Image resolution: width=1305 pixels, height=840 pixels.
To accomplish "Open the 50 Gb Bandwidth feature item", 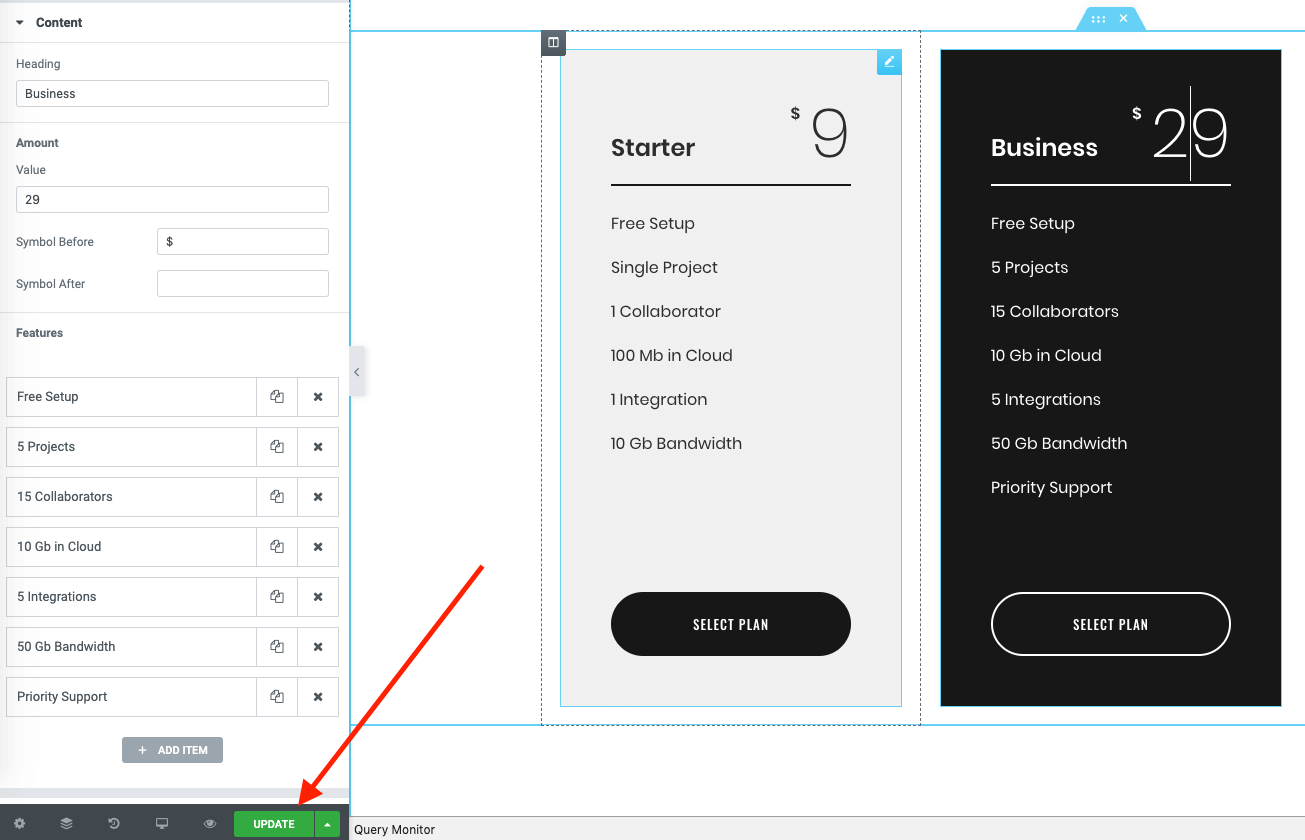I will pyautogui.click(x=130, y=647).
